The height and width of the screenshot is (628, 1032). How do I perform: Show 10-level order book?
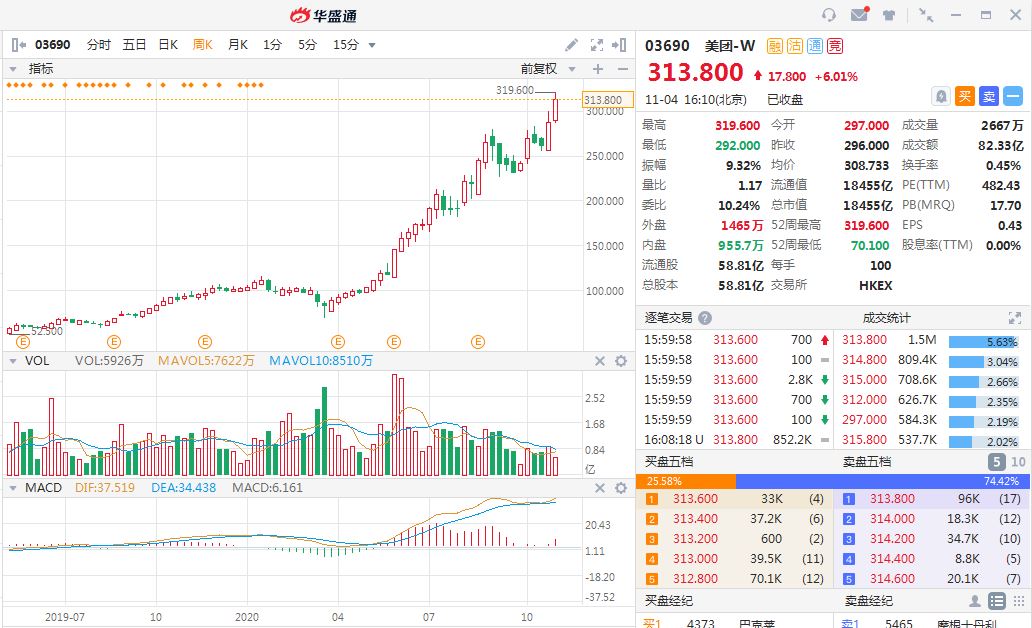(x=1018, y=461)
